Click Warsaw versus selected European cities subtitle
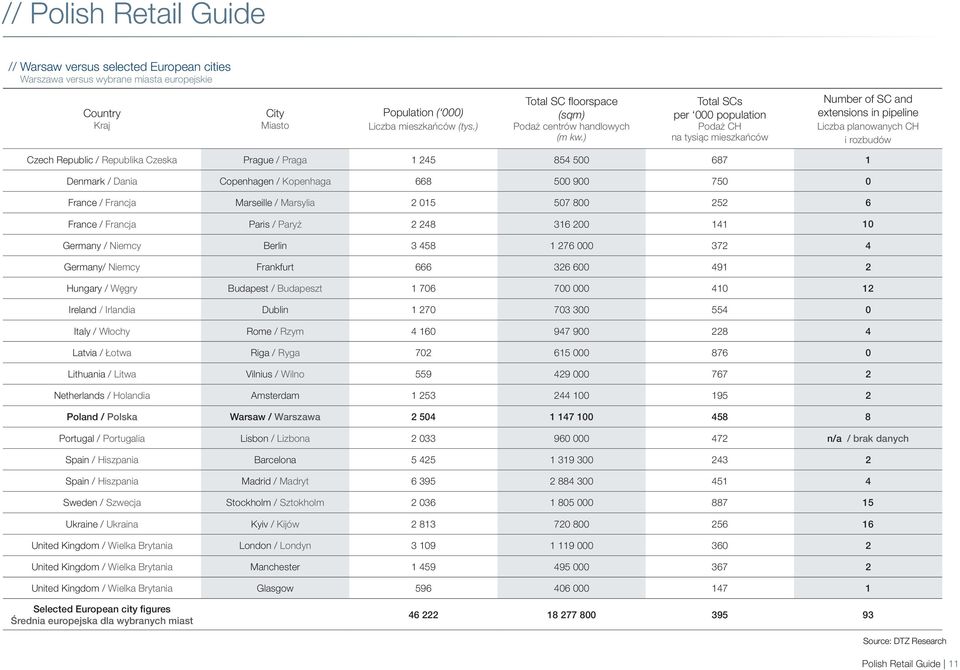The width and height of the screenshot is (960, 670). [x=119, y=67]
